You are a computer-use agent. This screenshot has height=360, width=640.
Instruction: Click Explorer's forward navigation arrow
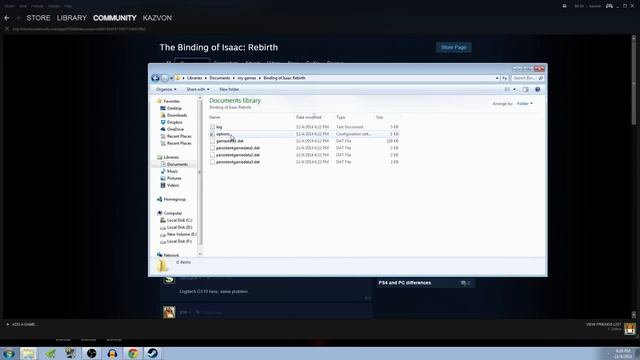point(164,78)
